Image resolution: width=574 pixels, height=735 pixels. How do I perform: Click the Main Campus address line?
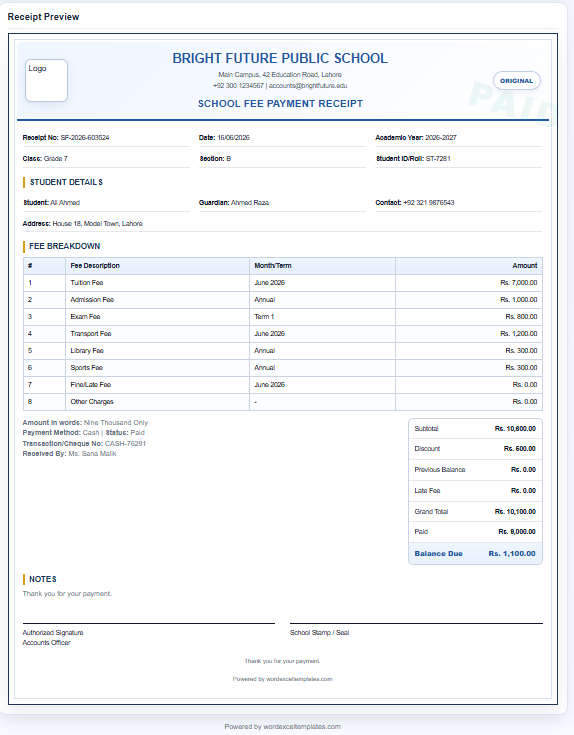[280, 75]
